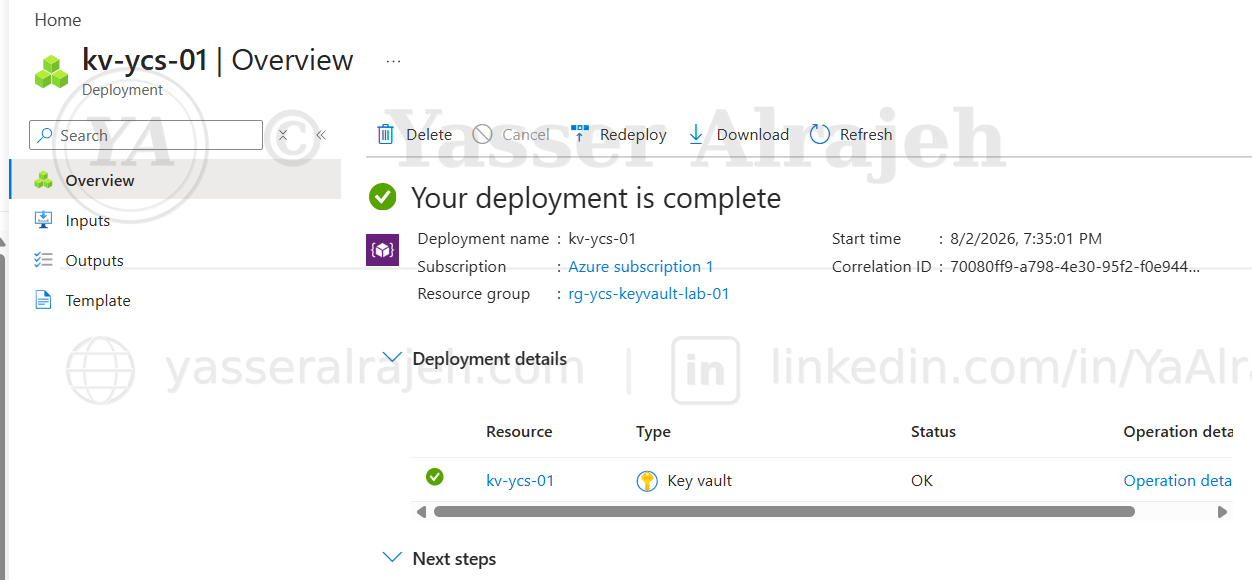Click the green check in kv-ycs-01 row
This screenshot has width=1252, height=580.
pyautogui.click(x=435, y=477)
